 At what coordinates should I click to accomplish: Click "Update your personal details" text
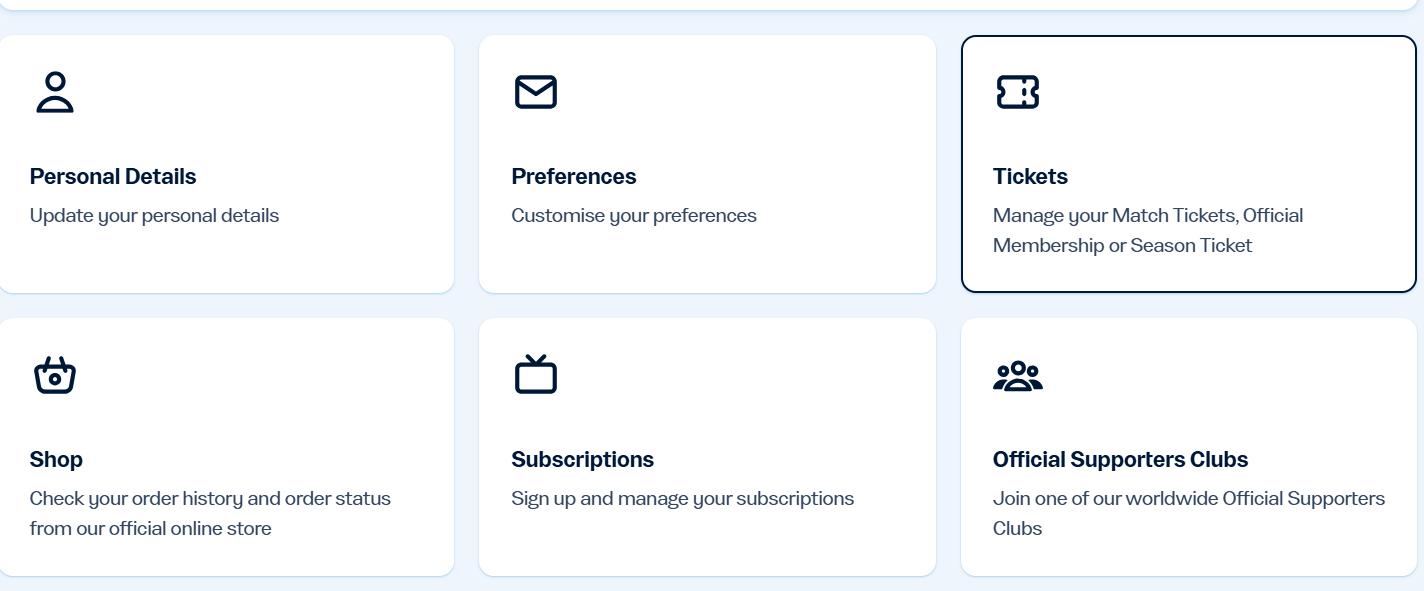pyautogui.click(x=154, y=216)
